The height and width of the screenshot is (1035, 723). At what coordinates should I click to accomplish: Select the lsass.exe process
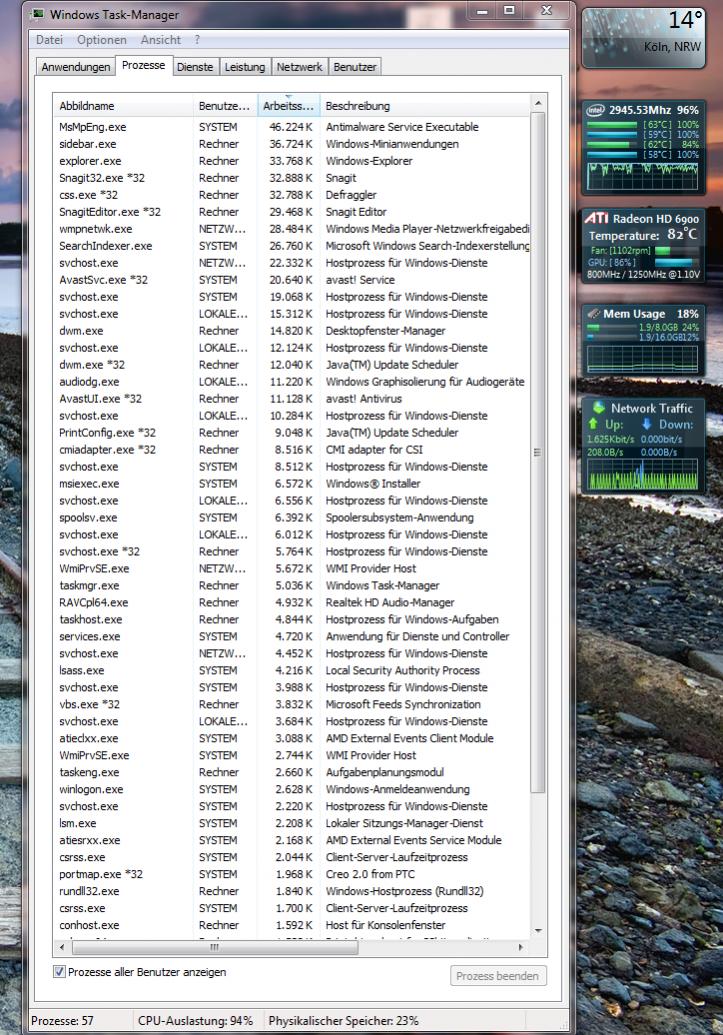pyautogui.click(x=292, y=671)
